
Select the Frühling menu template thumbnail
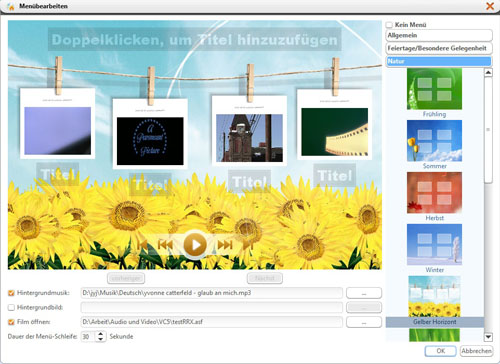(434, 89)
